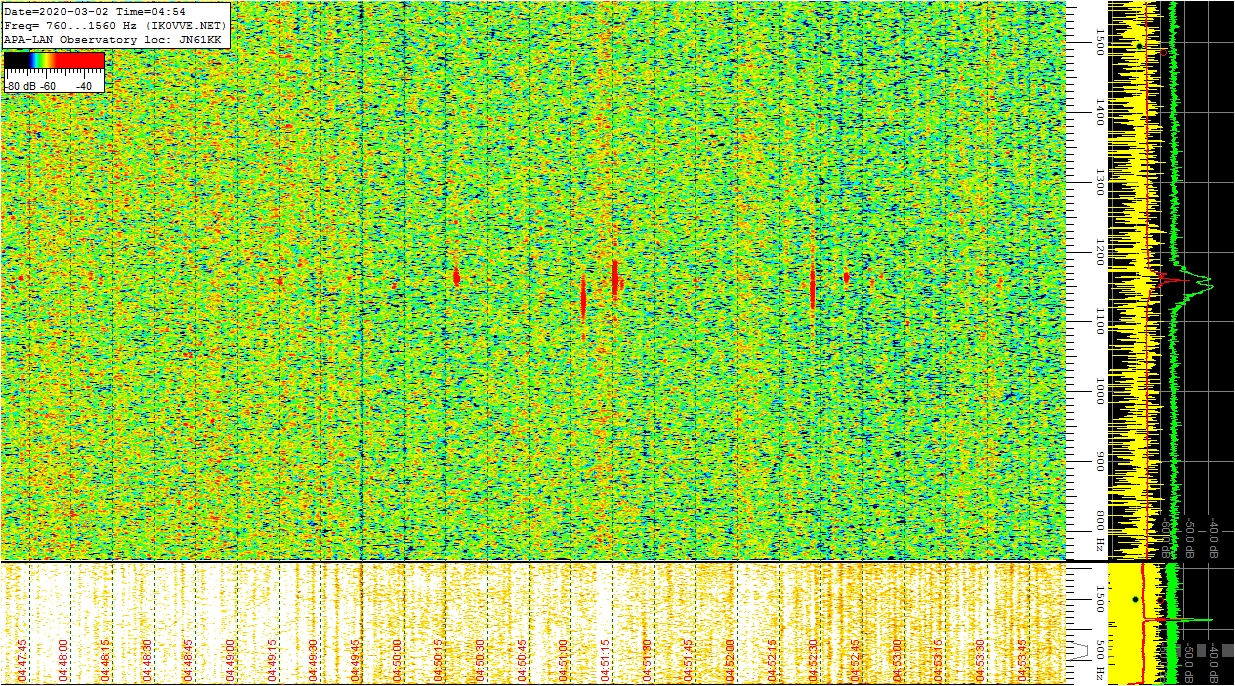Click the -40 legend label under the color bar
This screenshot has height=686, width=1235.
tap(82, 86)
